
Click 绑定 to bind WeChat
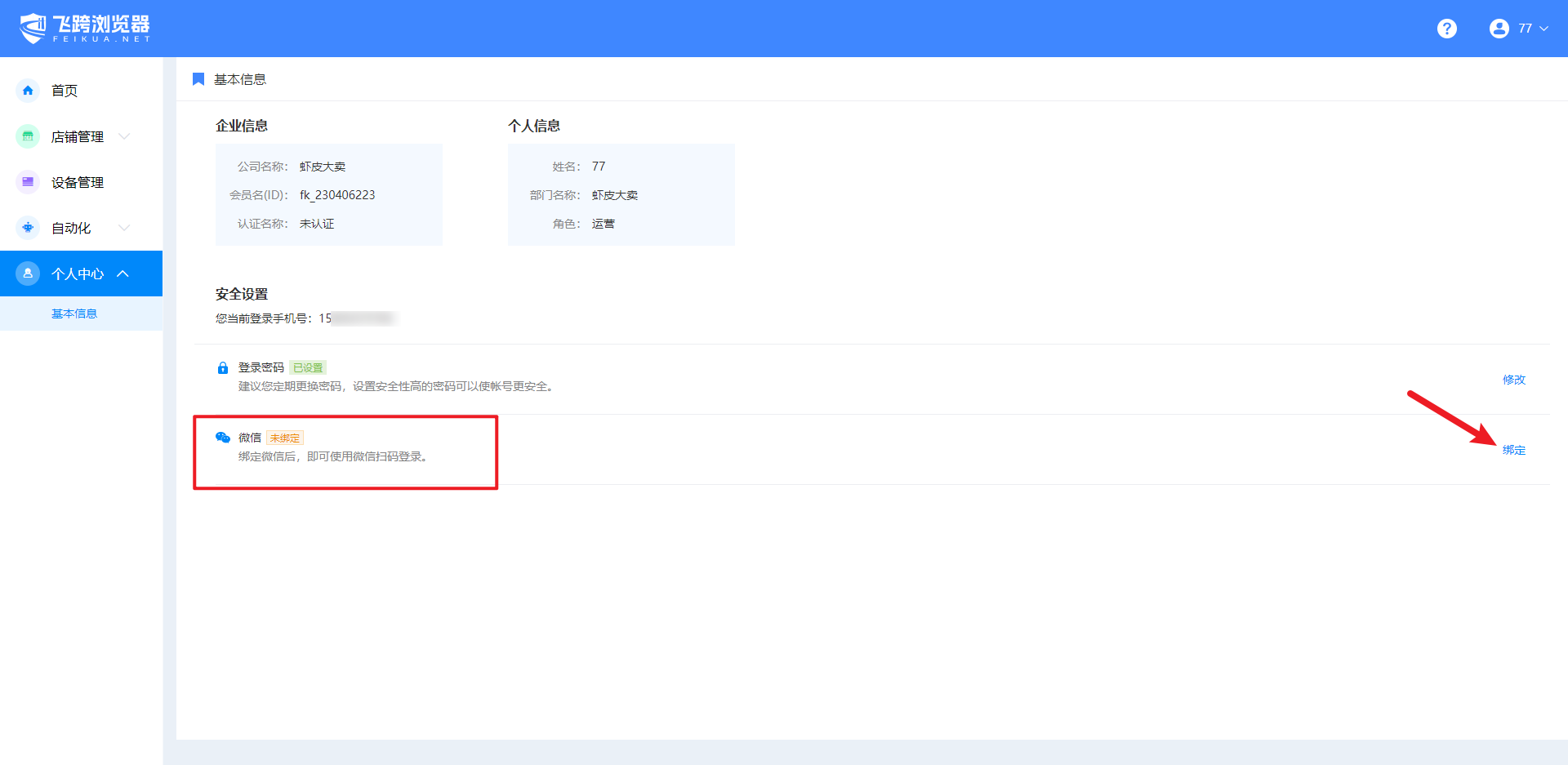pyautogui.click(x=1513, y=450)
